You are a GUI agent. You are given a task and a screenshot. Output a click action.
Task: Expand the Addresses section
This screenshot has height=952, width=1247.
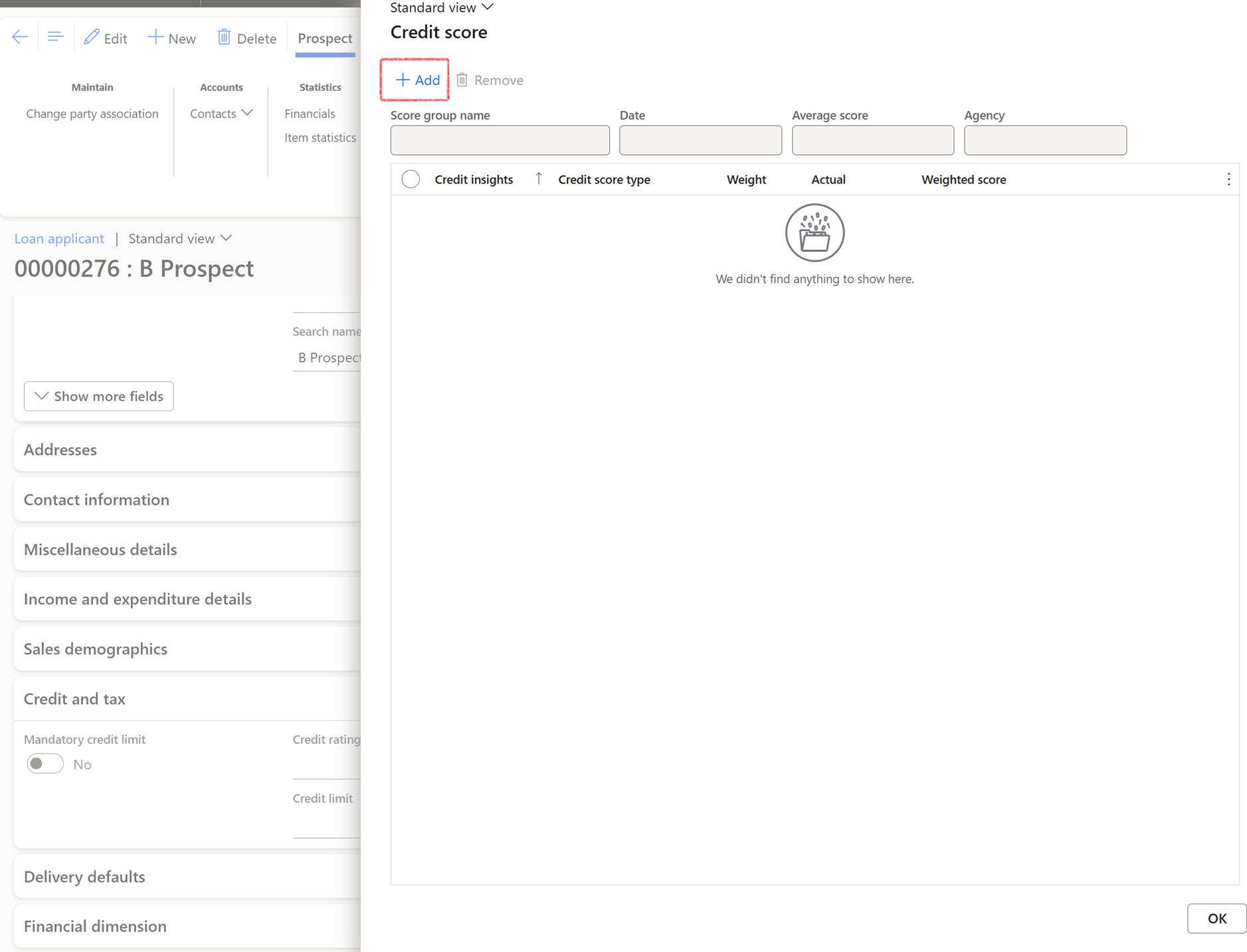[x=60, y=450]
